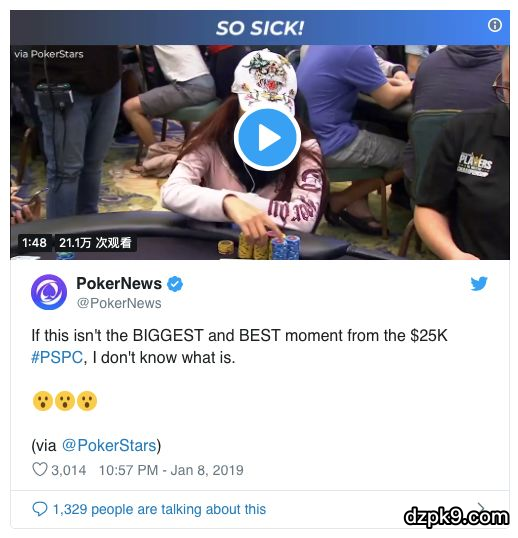Viewport: 518px width, 538px height.
Task: Play the embedded PokerStars video
Action: click(x=267, y=138)
